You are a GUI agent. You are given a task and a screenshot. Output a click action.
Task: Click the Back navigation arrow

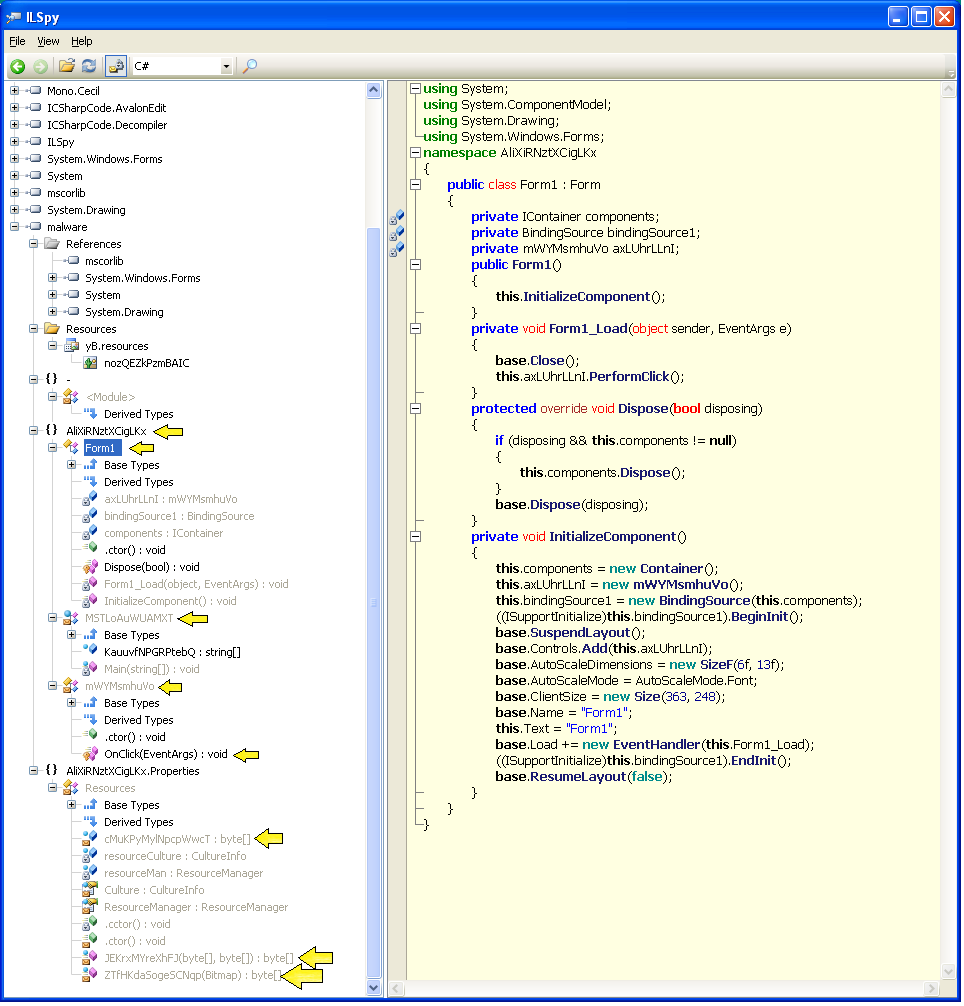[17, 66]
